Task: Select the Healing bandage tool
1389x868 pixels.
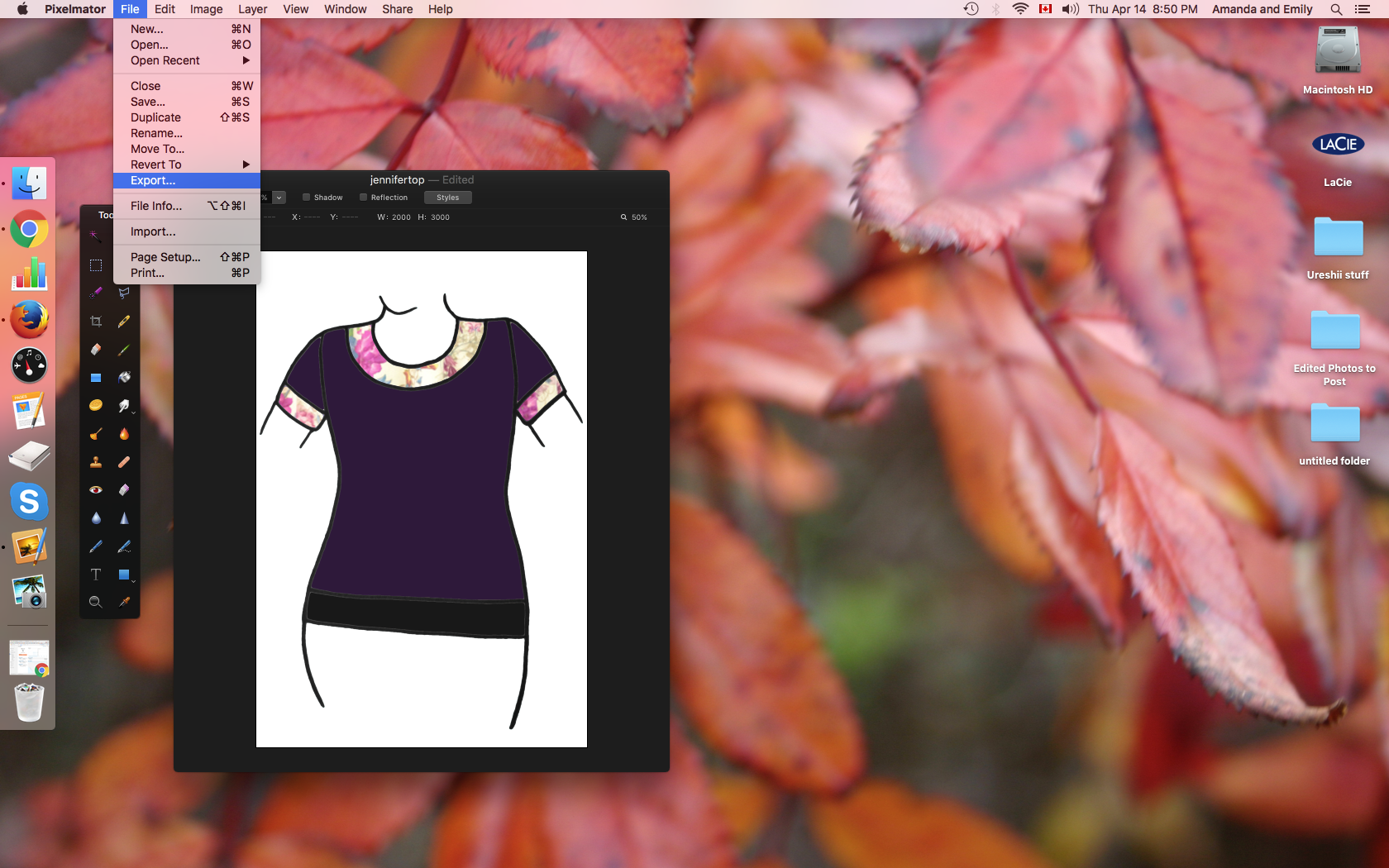Action: (x=124, y=461)
